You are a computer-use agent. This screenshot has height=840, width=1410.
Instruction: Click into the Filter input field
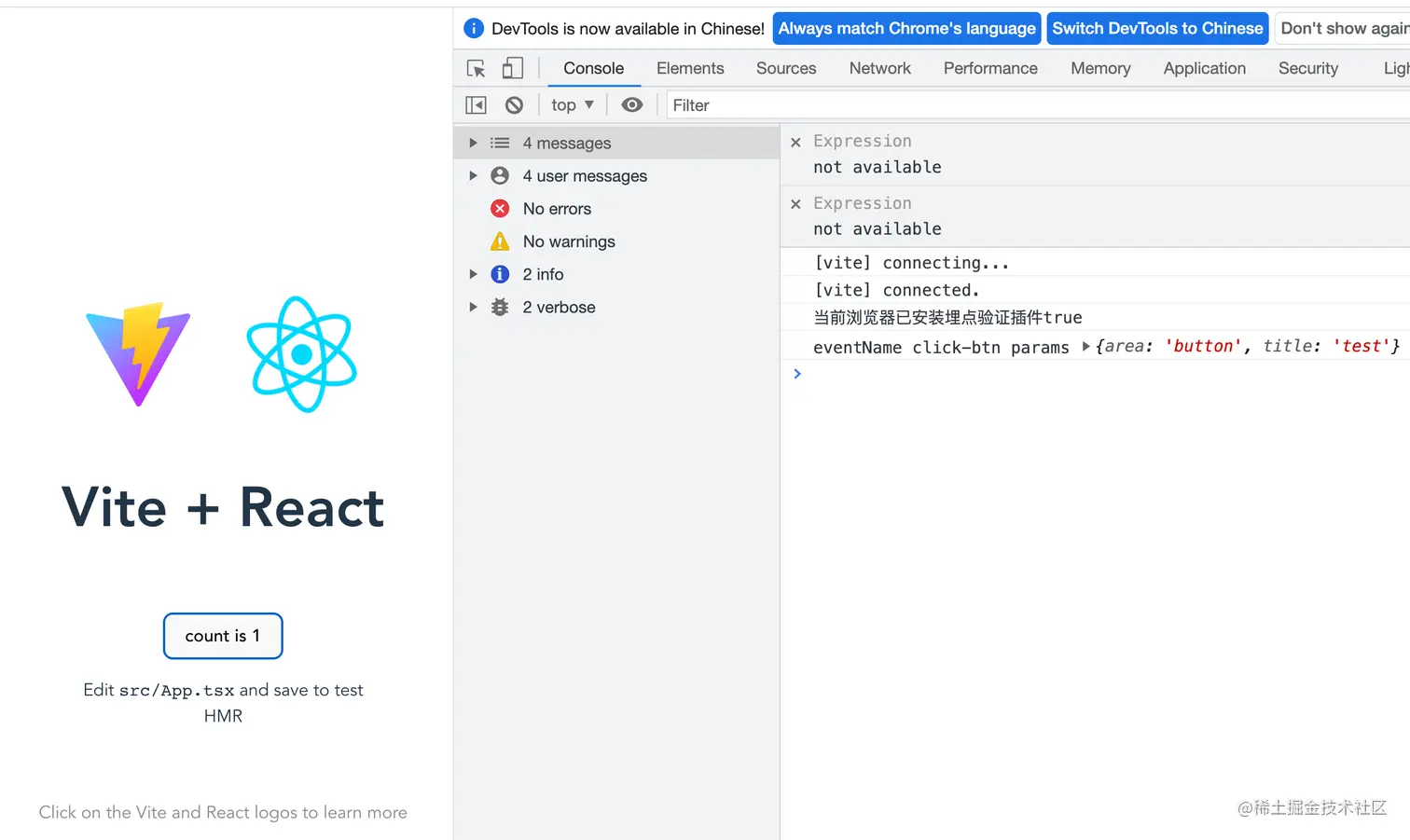tap(1039, 105)
